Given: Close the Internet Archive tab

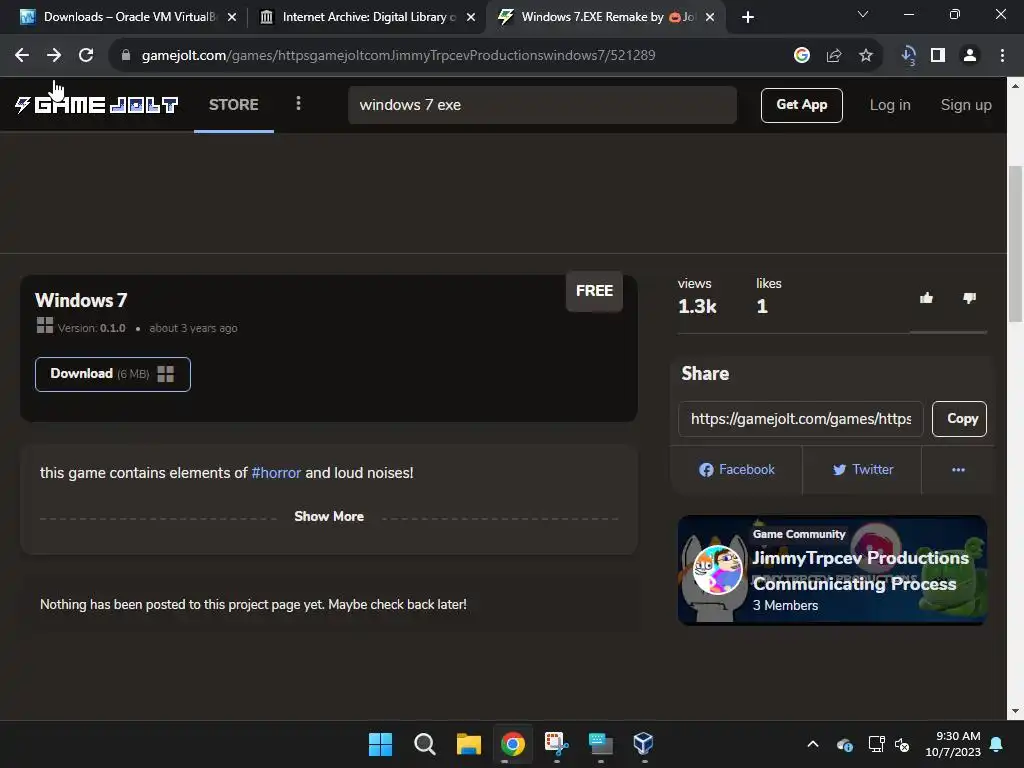Looking at the screenshot, I should pos(471,17).
